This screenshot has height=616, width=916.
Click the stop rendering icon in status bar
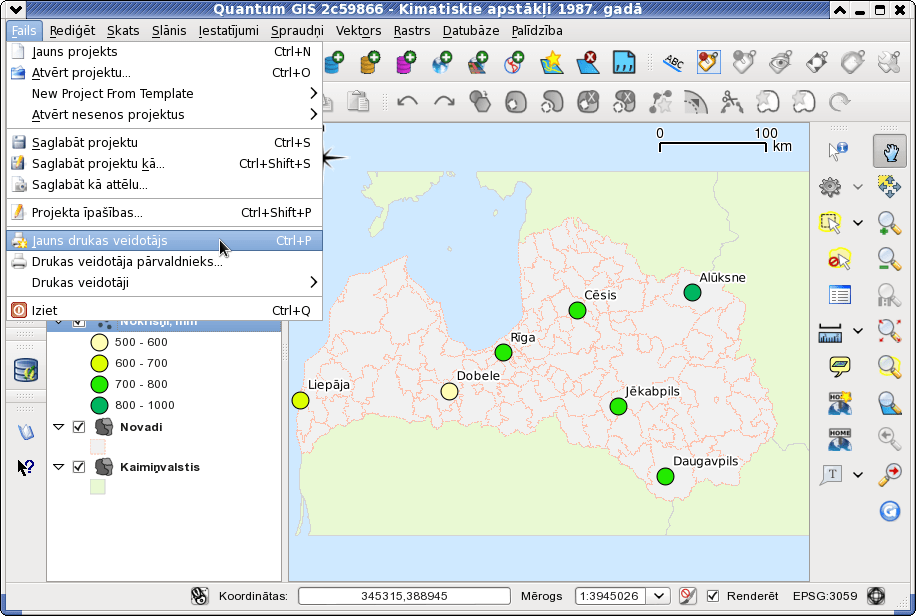tap(688, 596)
